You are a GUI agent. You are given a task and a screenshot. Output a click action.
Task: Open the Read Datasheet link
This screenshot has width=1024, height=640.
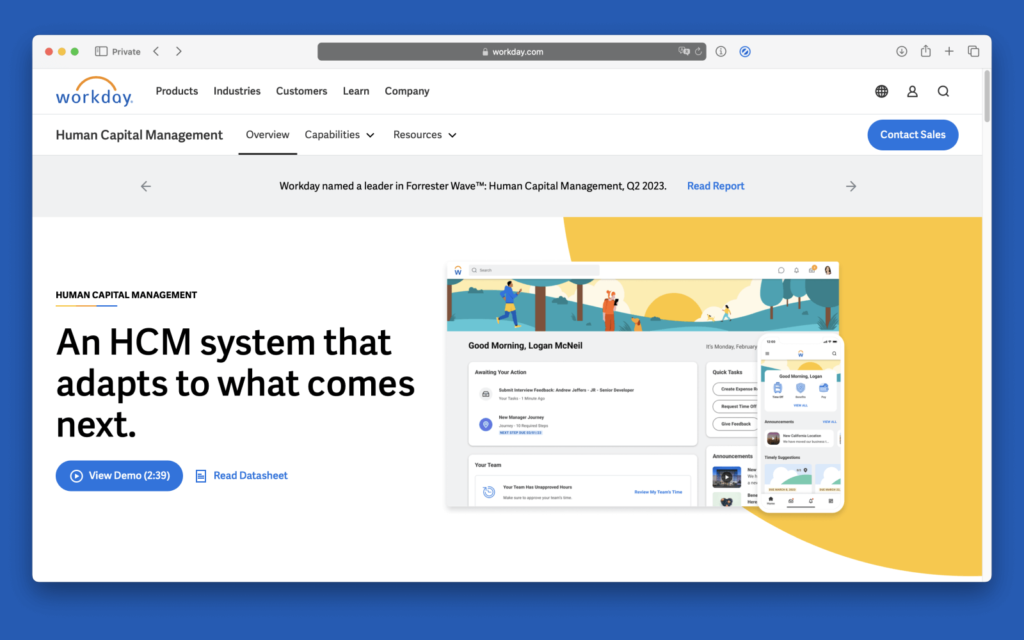242,476
